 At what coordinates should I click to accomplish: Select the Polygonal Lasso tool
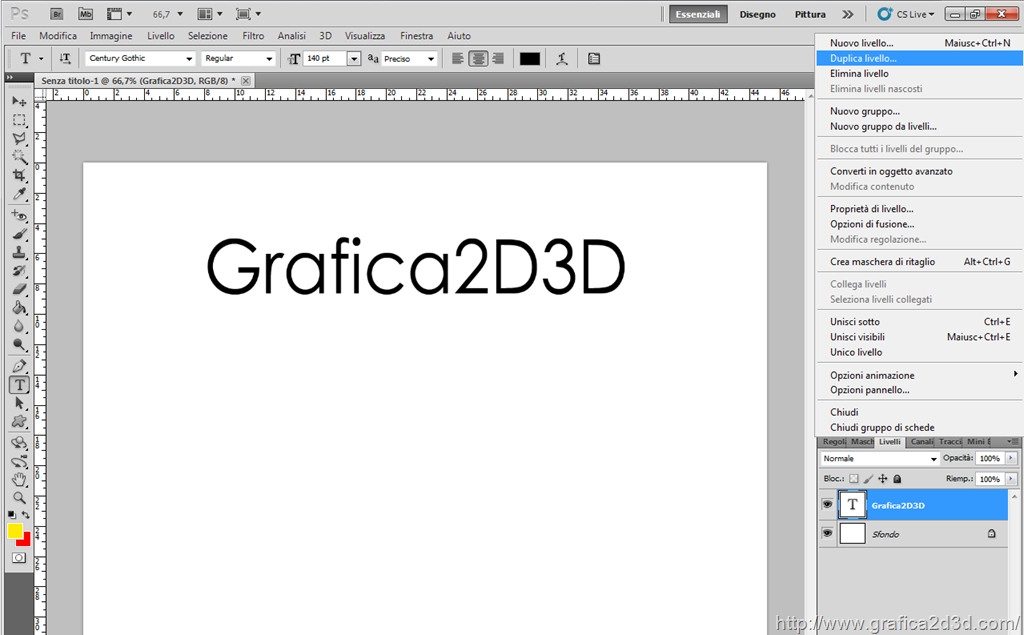pyautogui.click(x=19, y=138)
